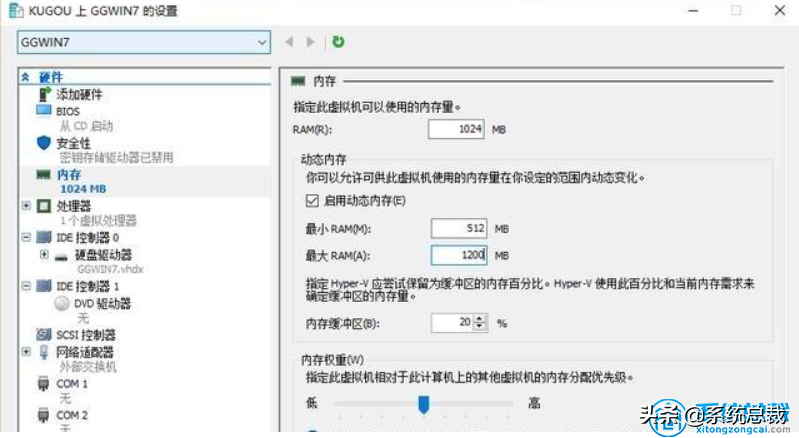Close the GGWIN7 settings window

pyautogui.click(x=780, y=10)
